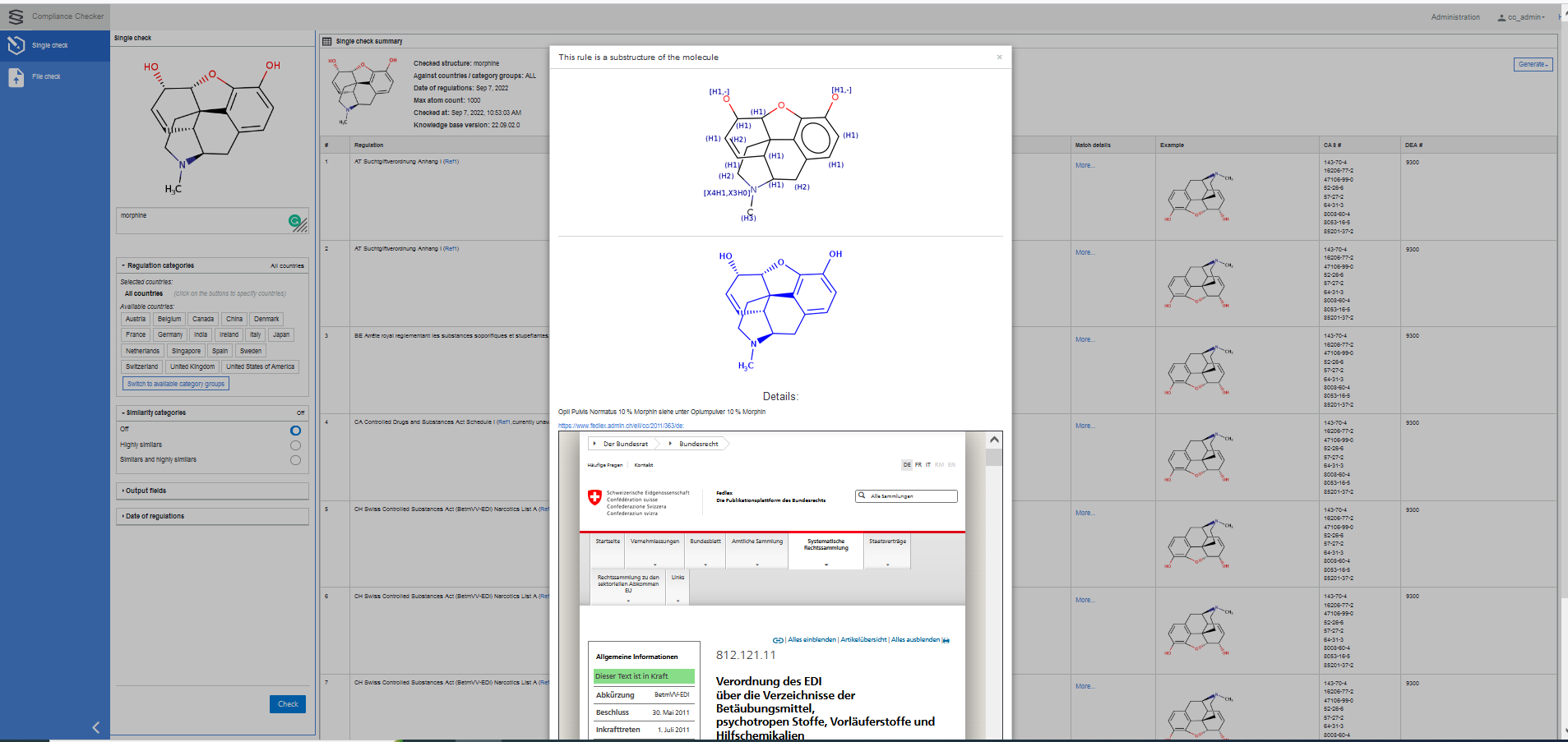Screen dimensions: 1568x742
Task: Click the embedded document's vertical scrollbar thumb
Action: 993,457
